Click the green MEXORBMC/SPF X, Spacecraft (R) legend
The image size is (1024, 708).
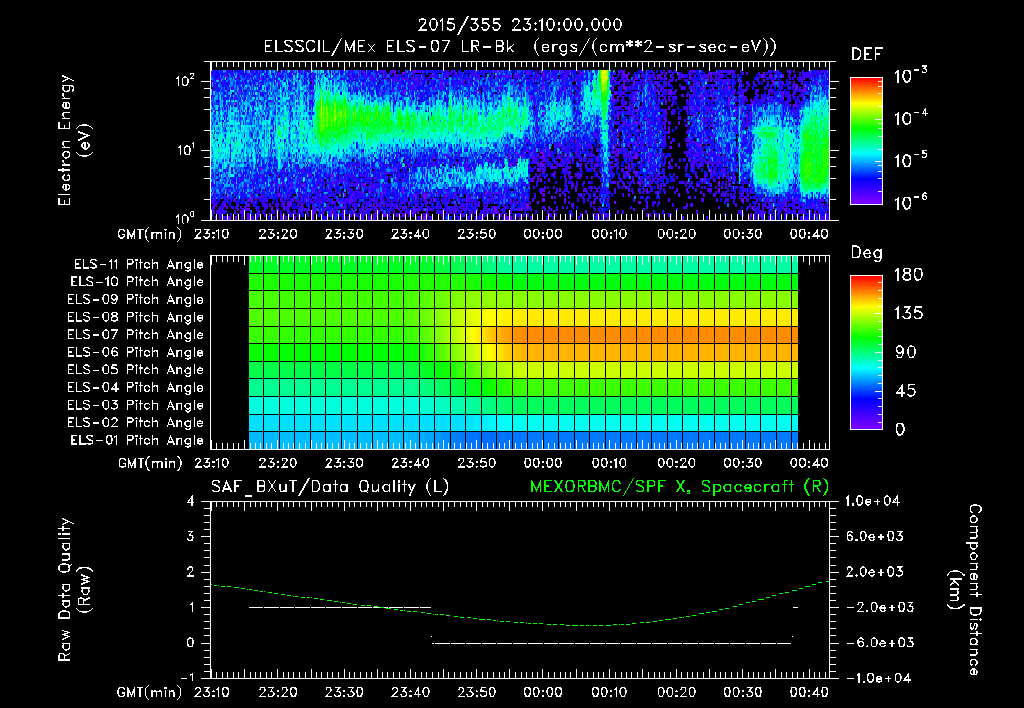point(679,487)
